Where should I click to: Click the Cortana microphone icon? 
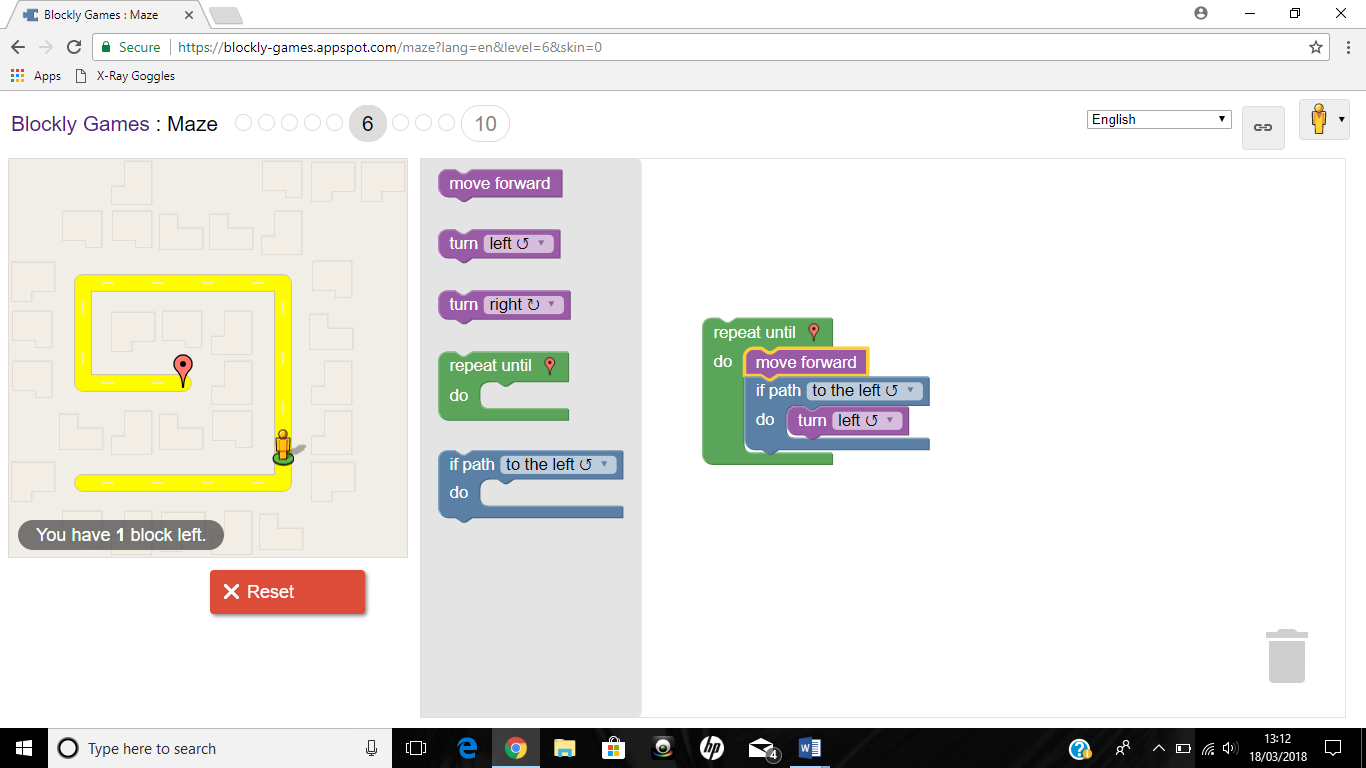pos(372,748)
